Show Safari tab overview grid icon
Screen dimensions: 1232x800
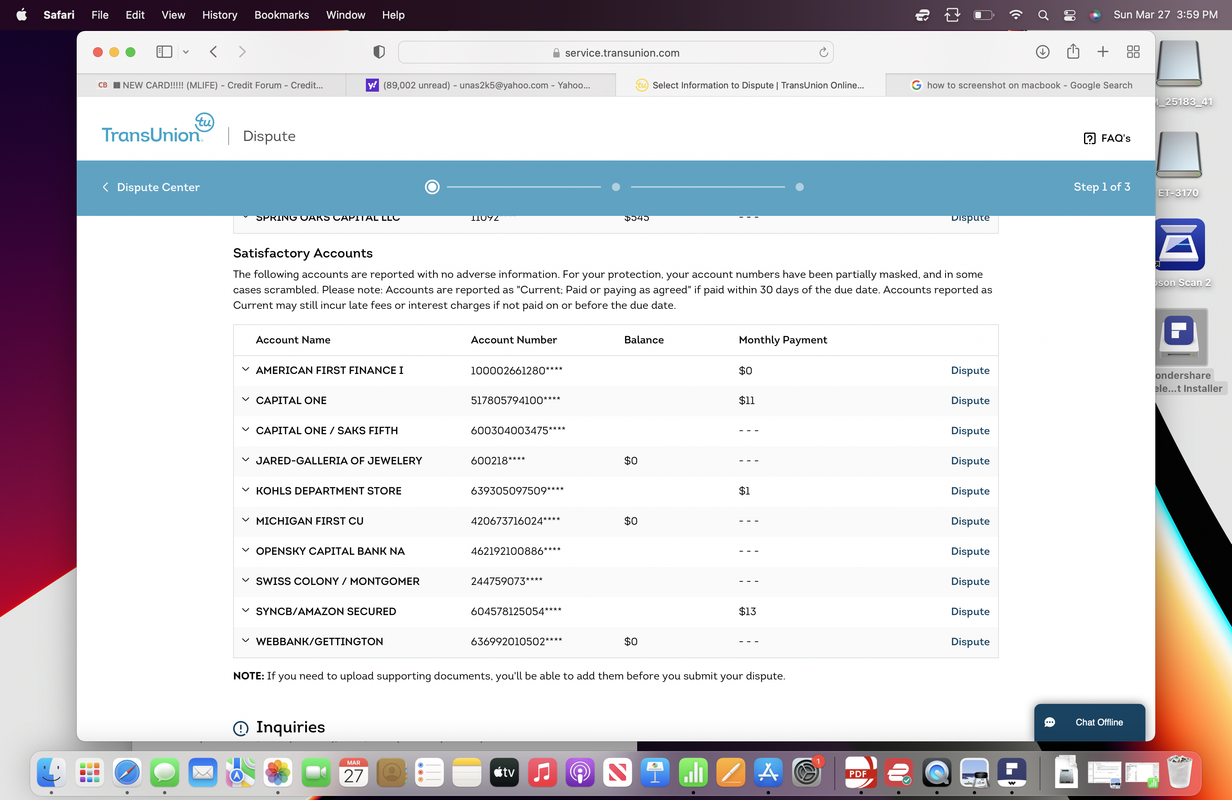click(1133, 52)
